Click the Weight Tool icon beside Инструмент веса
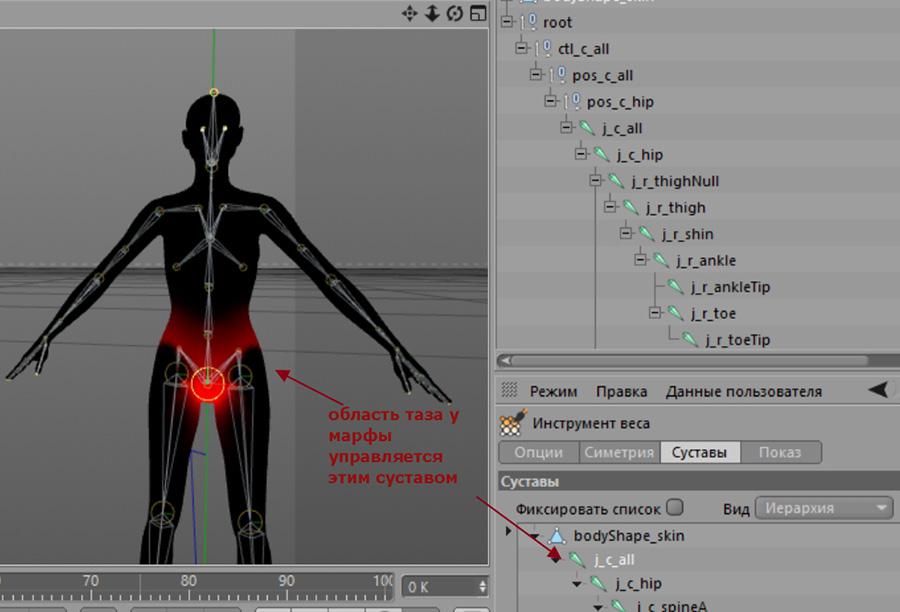The height and width of the screenshot is (612, 900). pyautogui.click(x=513, y=423)
